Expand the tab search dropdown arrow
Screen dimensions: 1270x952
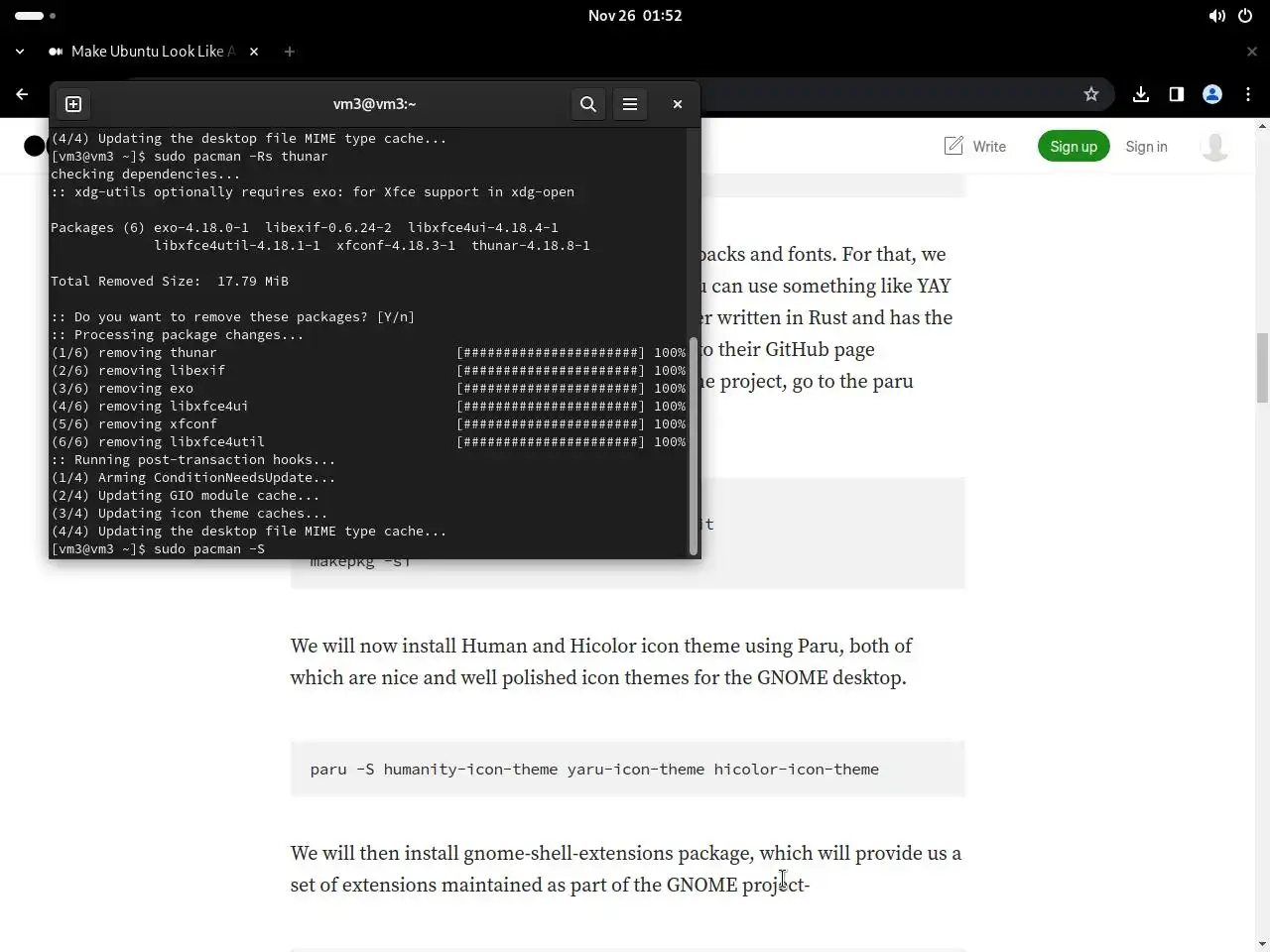[x=20, y=52]
